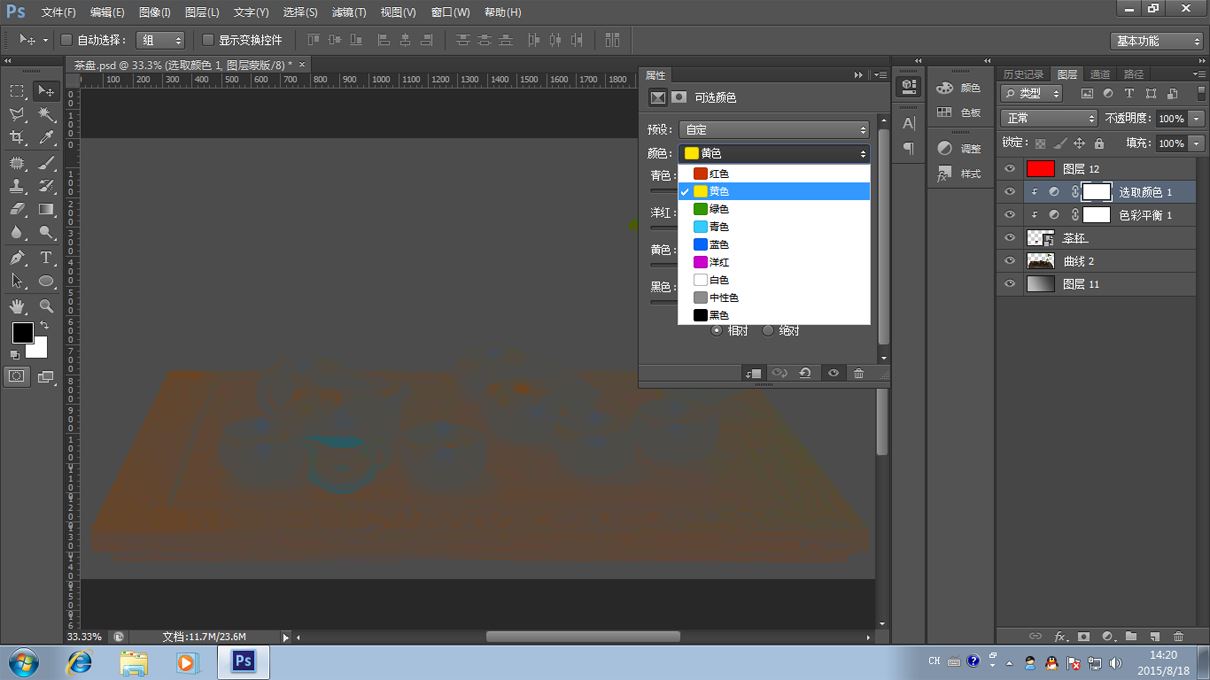Open the blend mode 正常 dropdown
1210x680 pixels.
point(1049,118)
